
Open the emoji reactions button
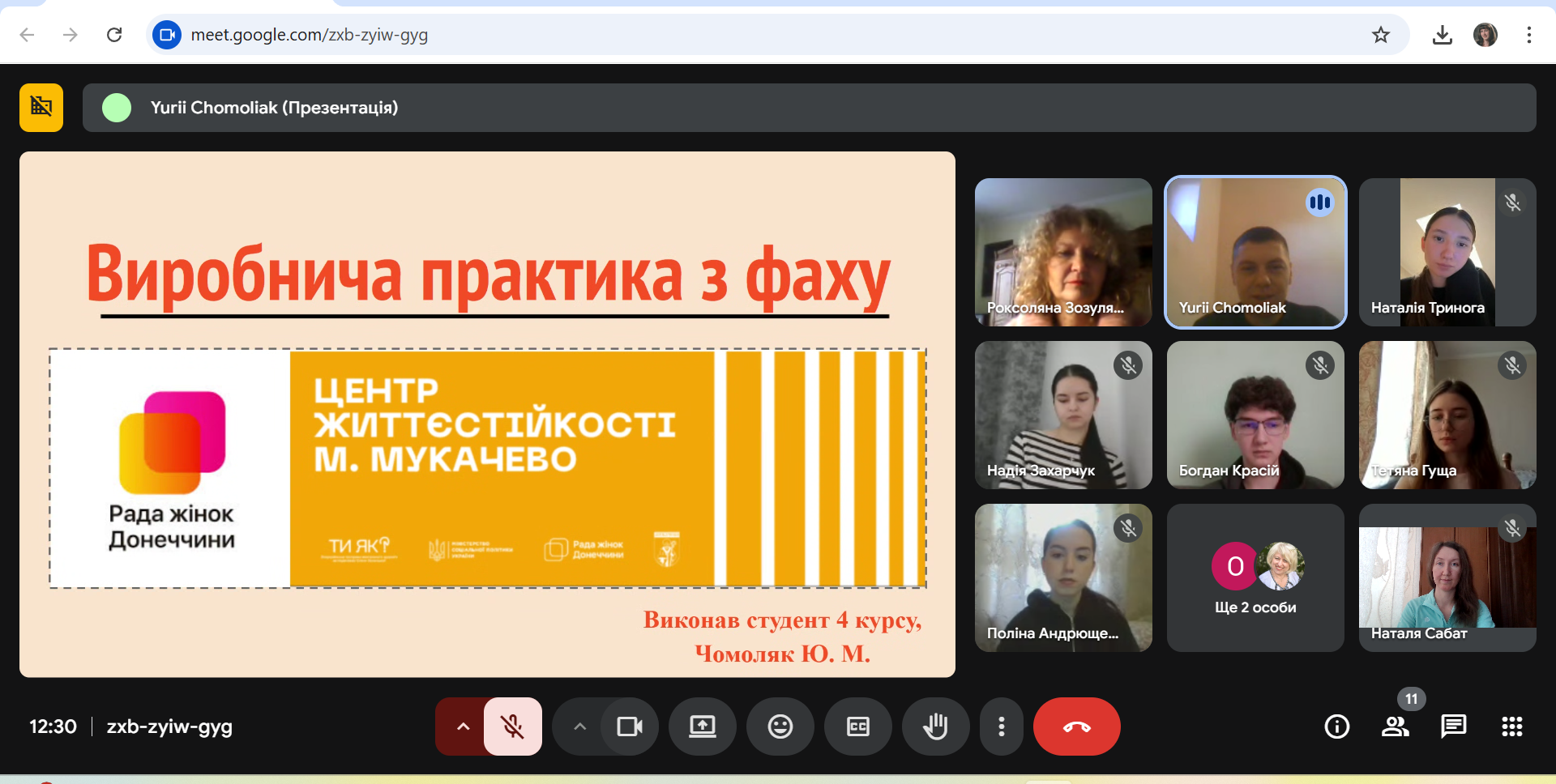pyautogui.click(x=780, y=726)
